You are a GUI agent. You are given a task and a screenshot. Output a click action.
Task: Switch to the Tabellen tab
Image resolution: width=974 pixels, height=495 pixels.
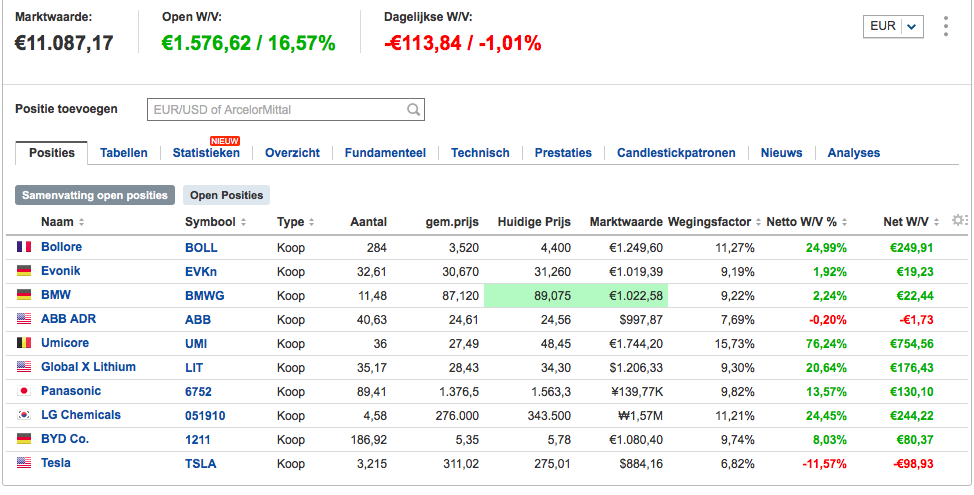tap(124, 153)
